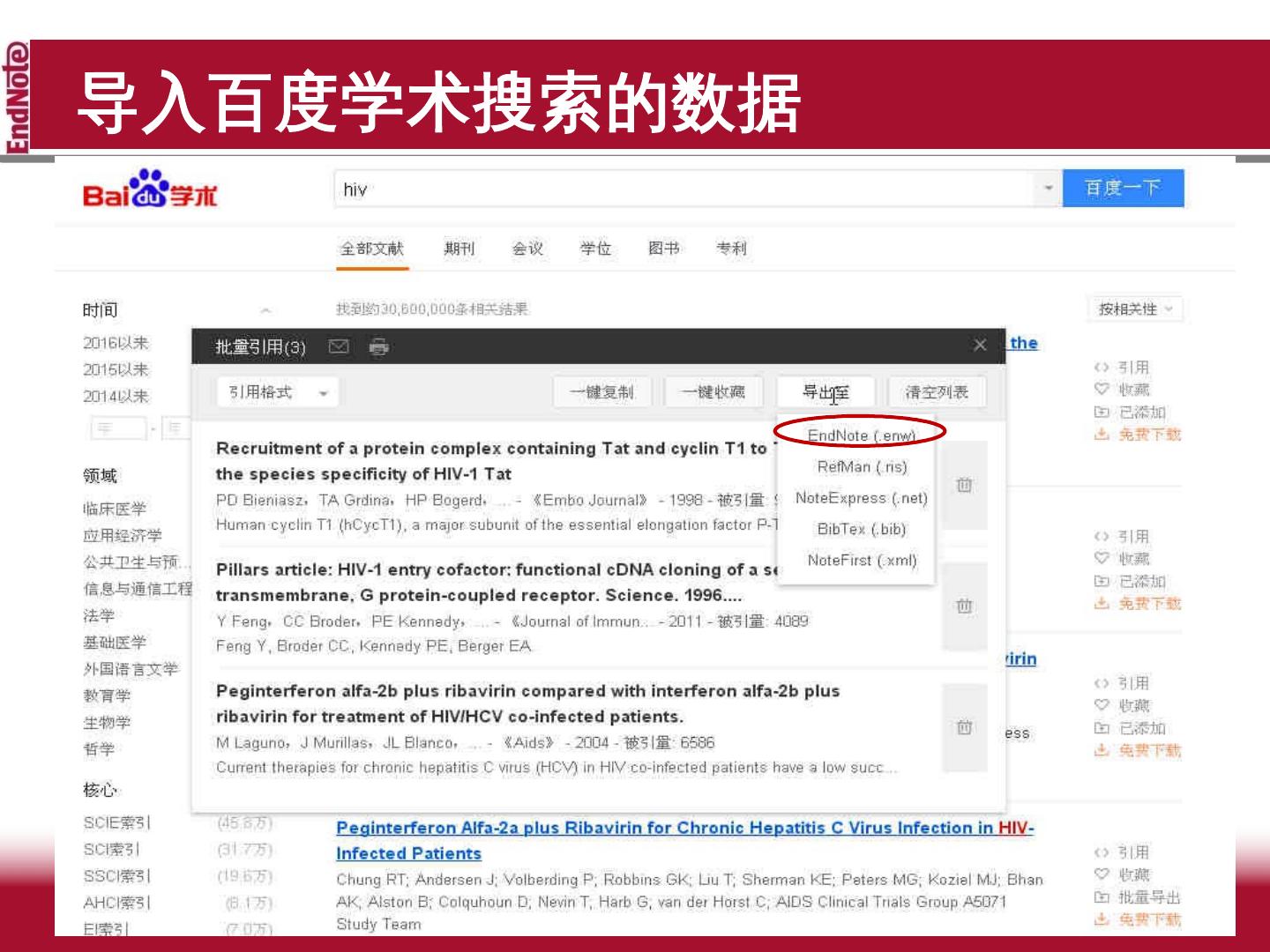Viewport: 1270px width, 952px height.
Task: Switch to the 图书 tab
Action: tap(663, 249)
